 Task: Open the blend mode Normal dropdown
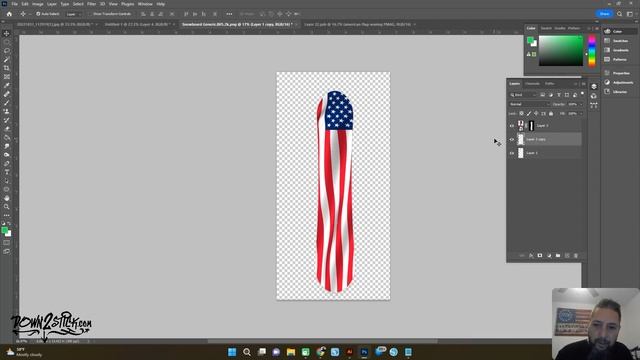529,104
